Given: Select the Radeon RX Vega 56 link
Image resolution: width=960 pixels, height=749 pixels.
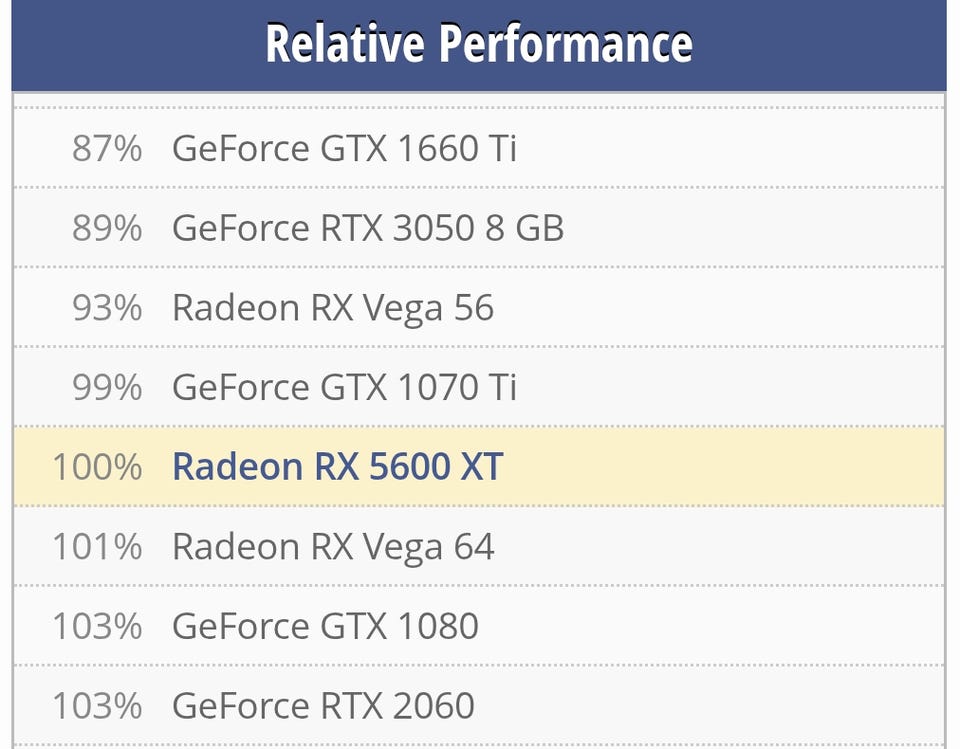Looking at the screenshot, I should [x=333, y=308].
